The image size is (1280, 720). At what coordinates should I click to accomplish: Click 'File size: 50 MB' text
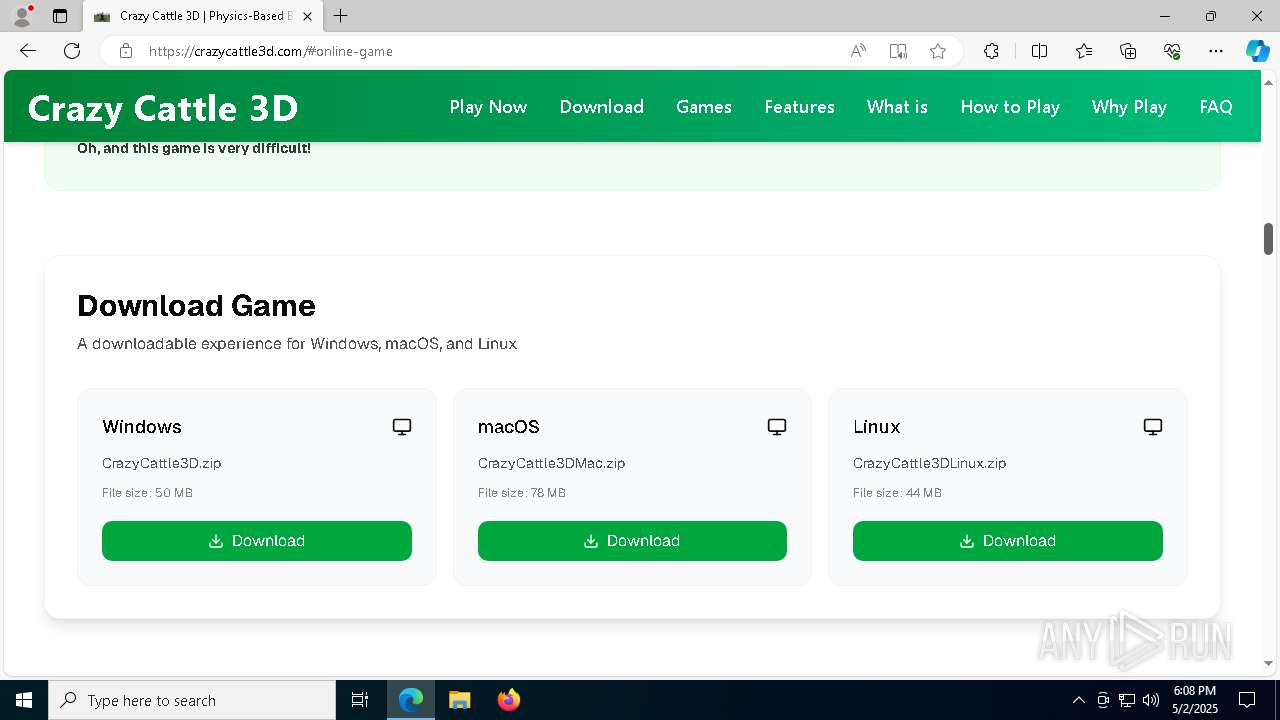point(147,493)
